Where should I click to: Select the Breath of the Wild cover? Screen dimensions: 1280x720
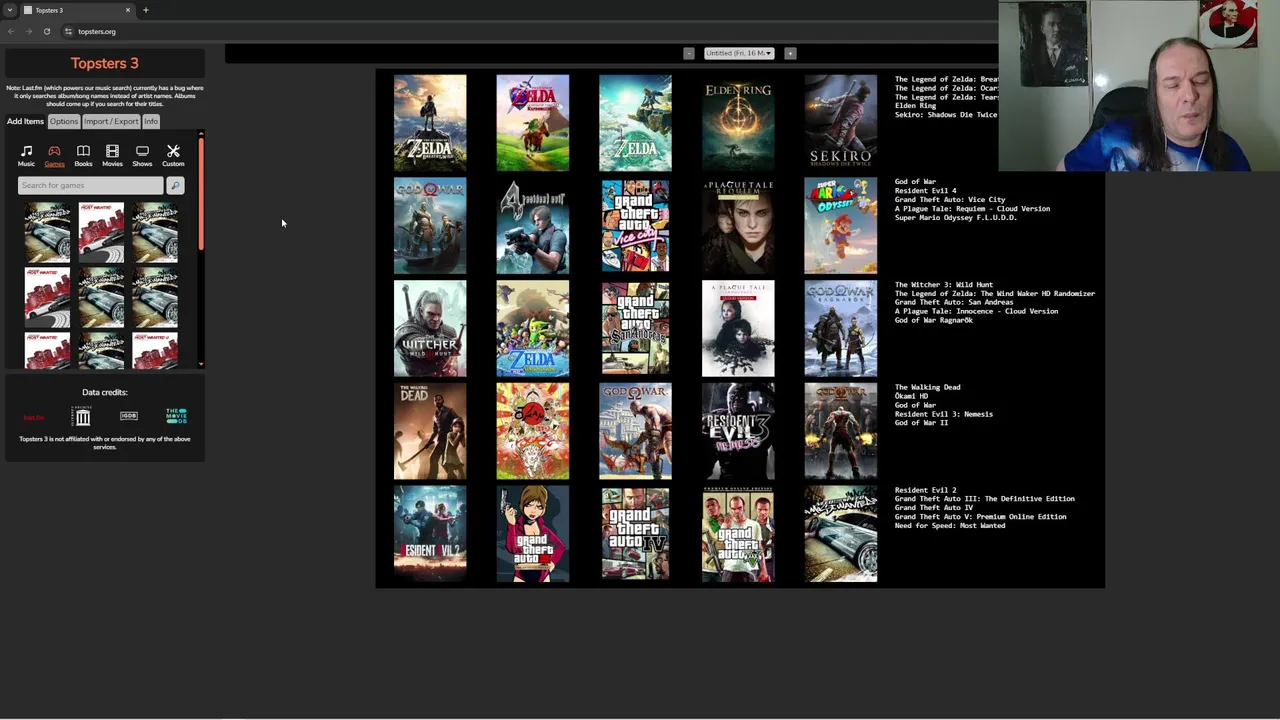(x=430, y=123)
